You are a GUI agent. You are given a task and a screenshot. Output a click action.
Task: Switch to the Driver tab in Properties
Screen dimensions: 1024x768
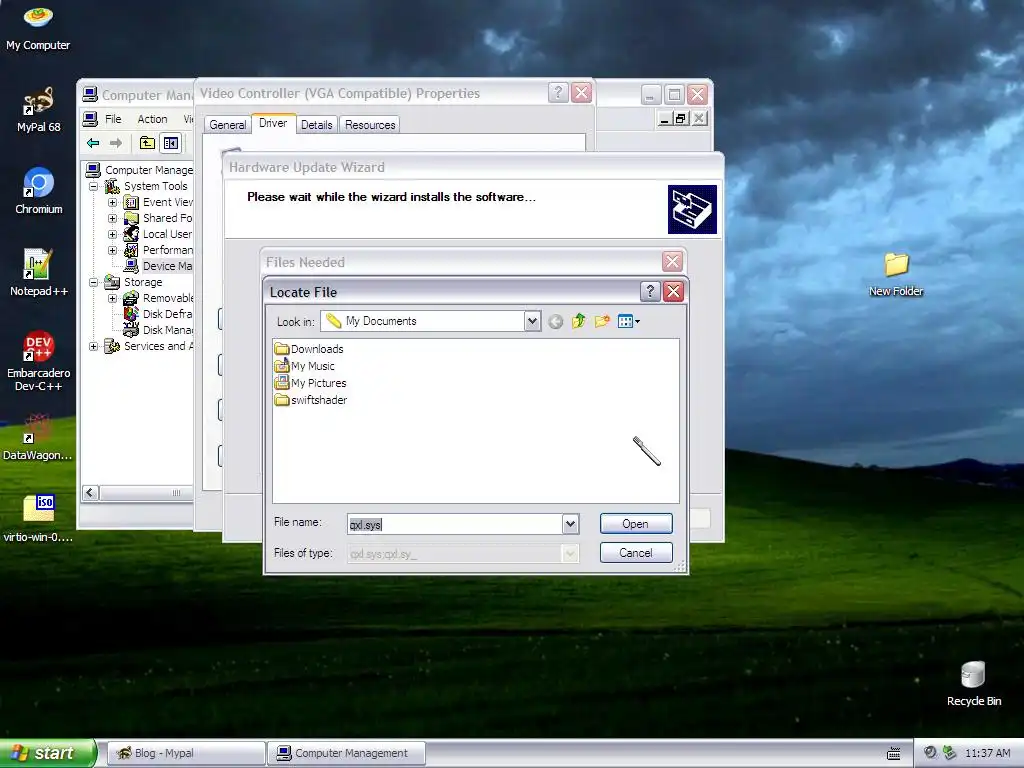(x=273, y=123)
